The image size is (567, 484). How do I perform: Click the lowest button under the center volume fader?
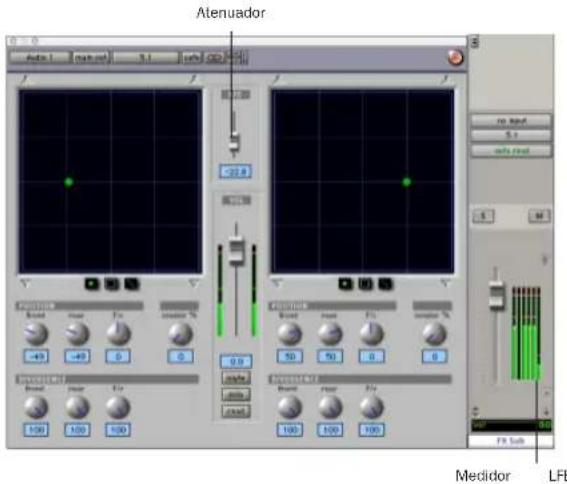(x=236, y=411)
